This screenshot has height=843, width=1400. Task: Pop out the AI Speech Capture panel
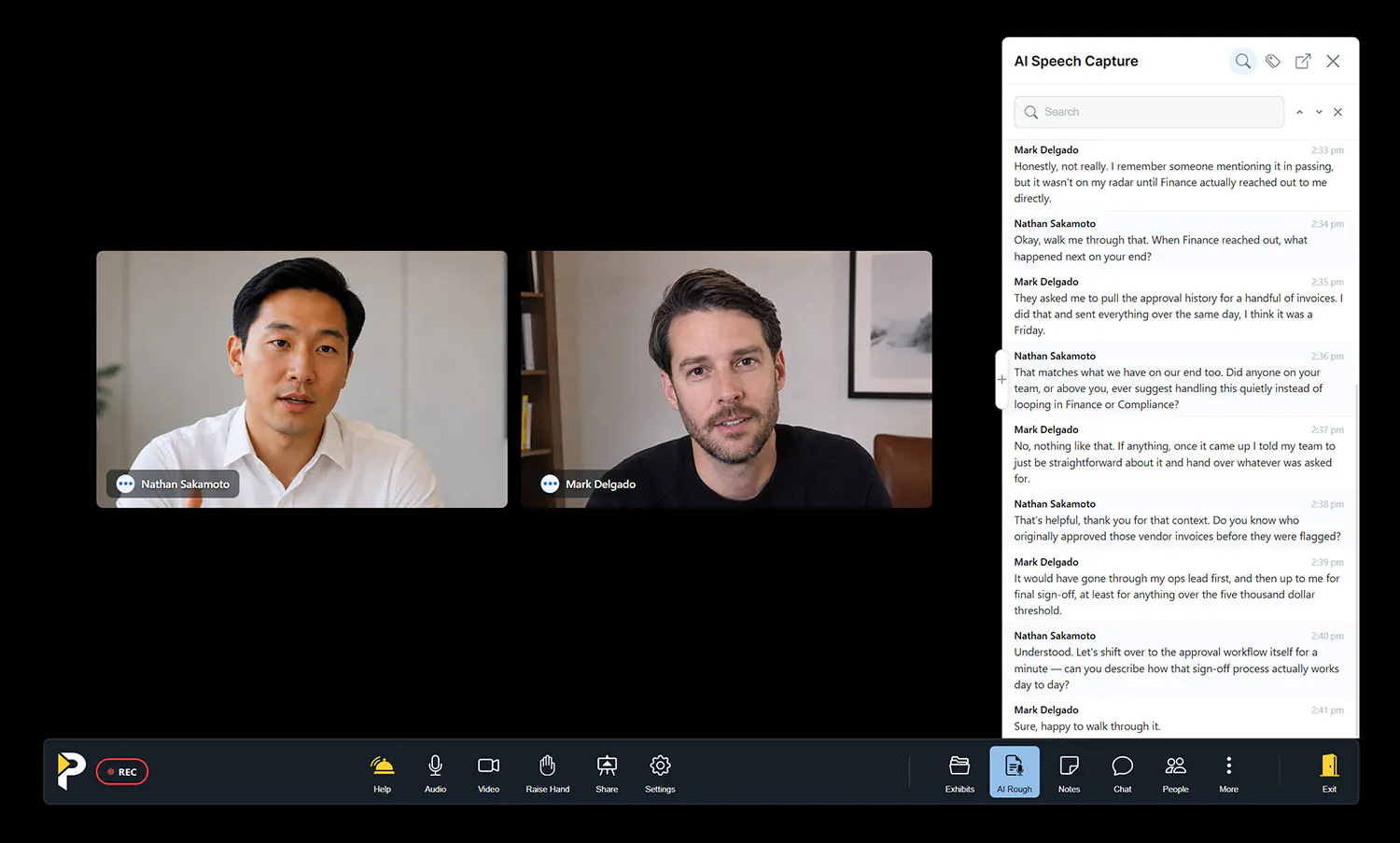1303,62
